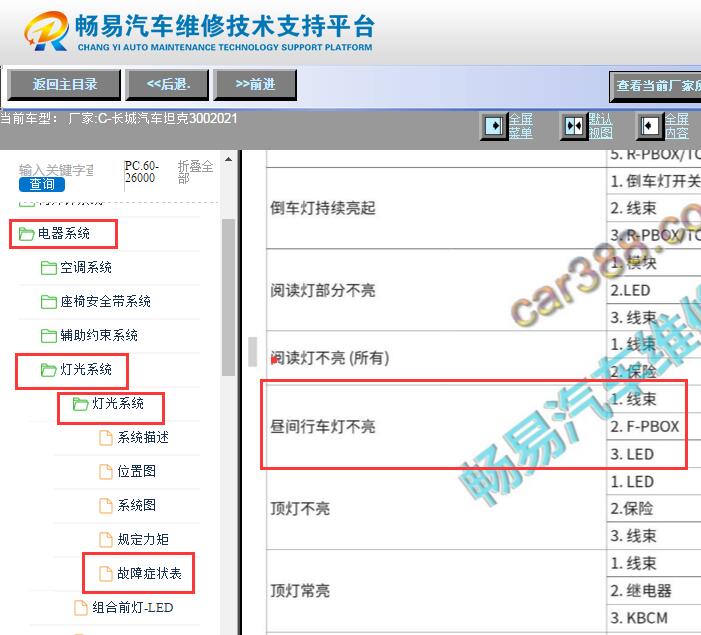
Task: Open the 组合前灯-LED page
Action: [x=132, y=607]
